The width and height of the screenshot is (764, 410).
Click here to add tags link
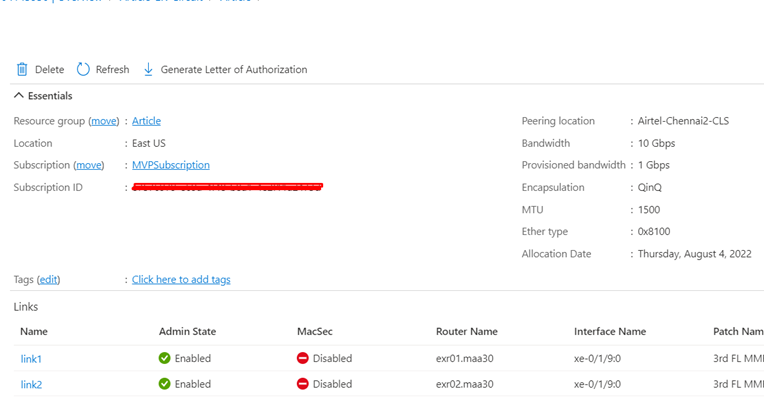(x=181, y=280)
